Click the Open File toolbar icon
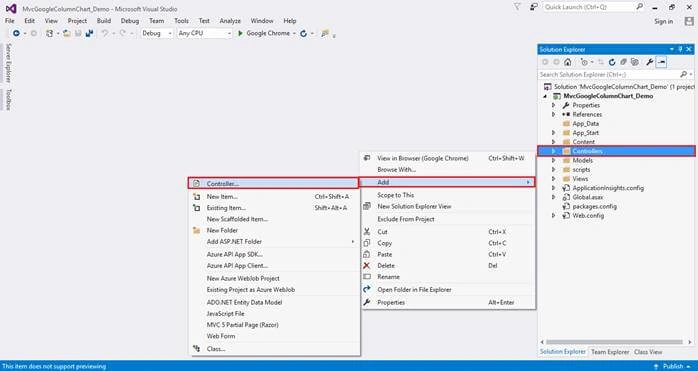This screenshot has height=371, width=698. click(67, 33)
